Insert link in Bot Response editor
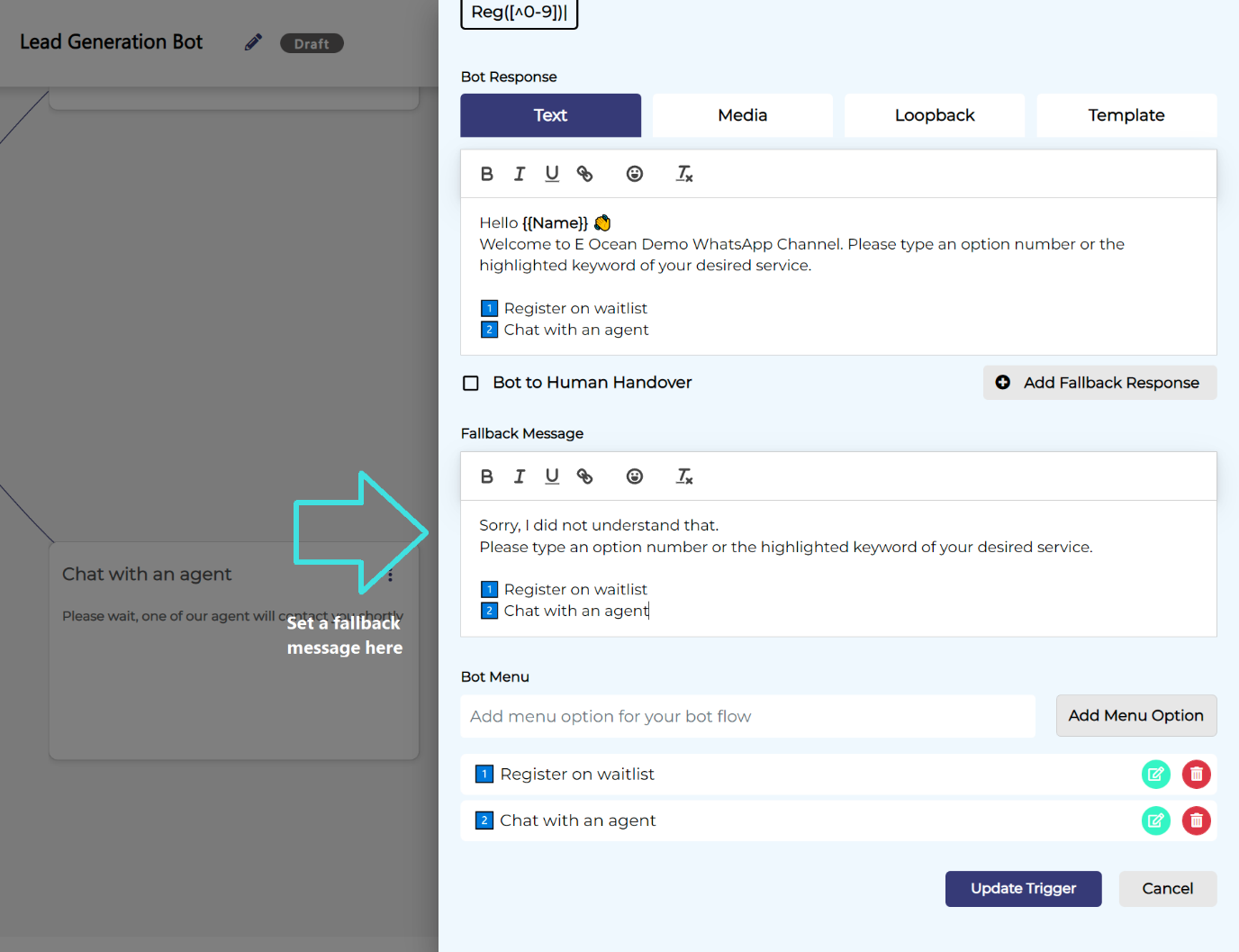1239x952 pixels. click(584, 174)
